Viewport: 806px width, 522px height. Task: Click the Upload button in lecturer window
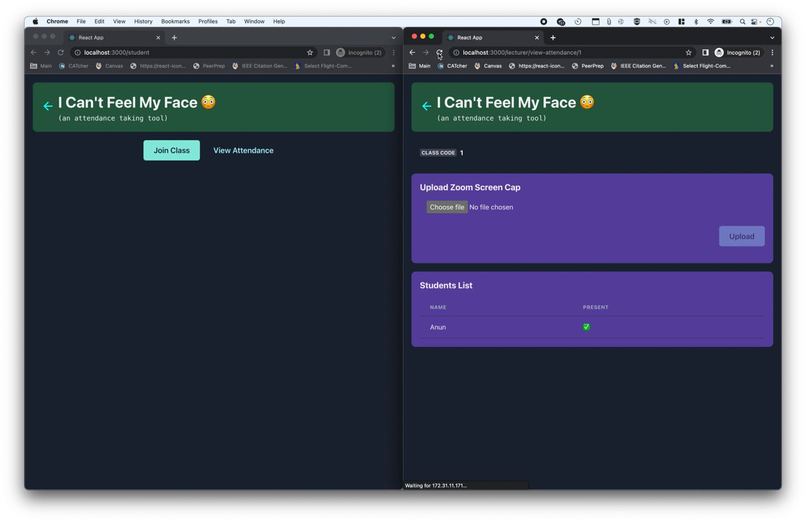[x=741, y=236]
